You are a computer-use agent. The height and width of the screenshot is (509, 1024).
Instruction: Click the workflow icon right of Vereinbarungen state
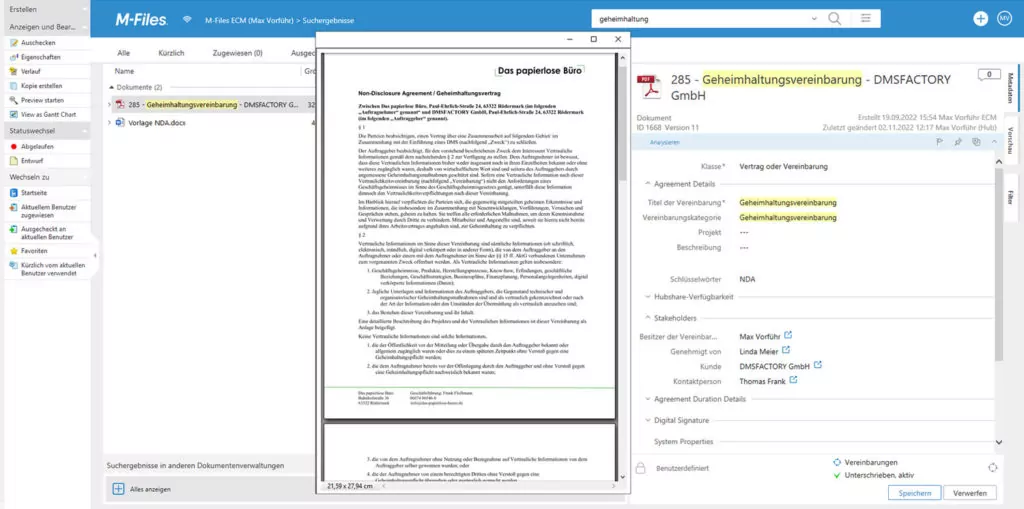click(x=993, y=467)
